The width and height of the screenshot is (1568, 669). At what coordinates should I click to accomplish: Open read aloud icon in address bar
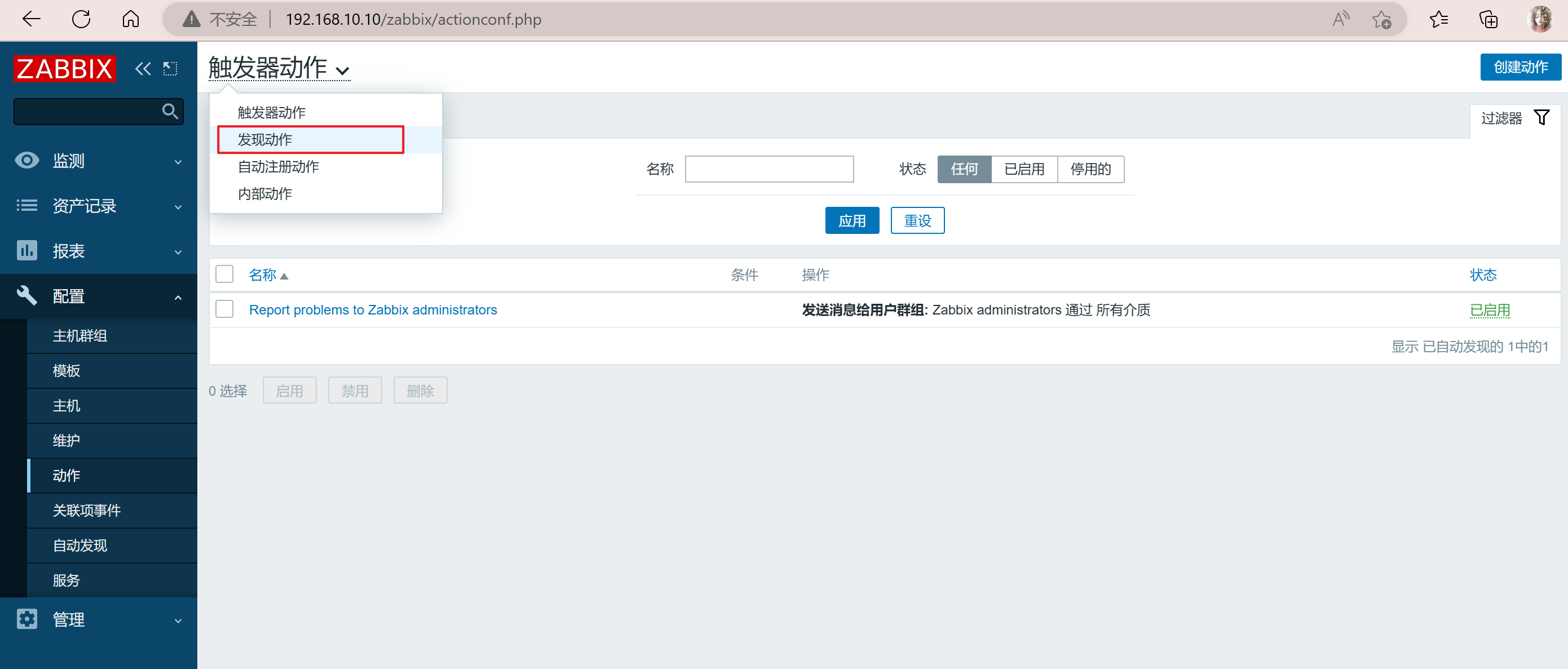tap(1341, 20)
